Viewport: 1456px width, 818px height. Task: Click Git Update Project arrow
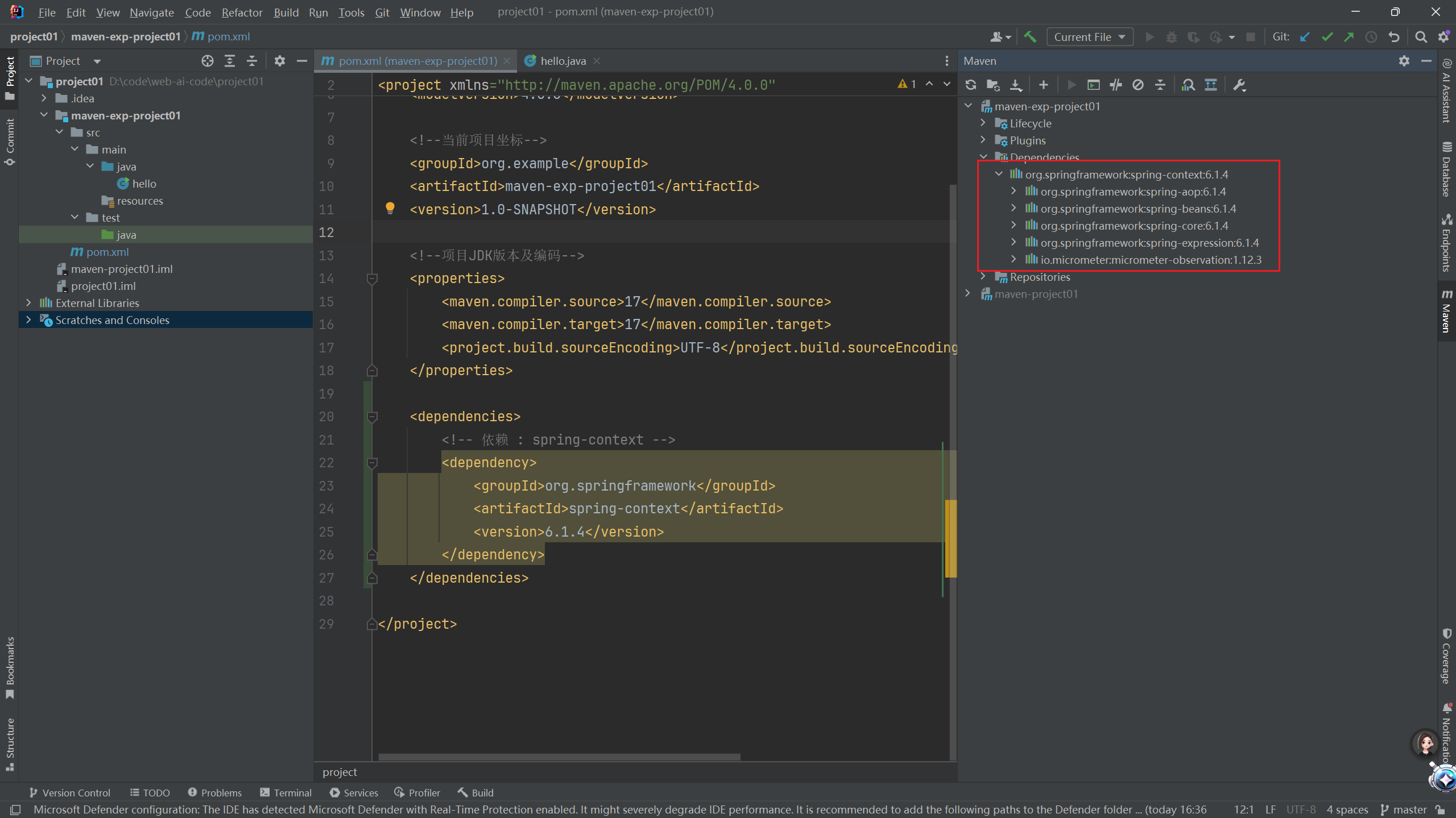pos(1305,37)
